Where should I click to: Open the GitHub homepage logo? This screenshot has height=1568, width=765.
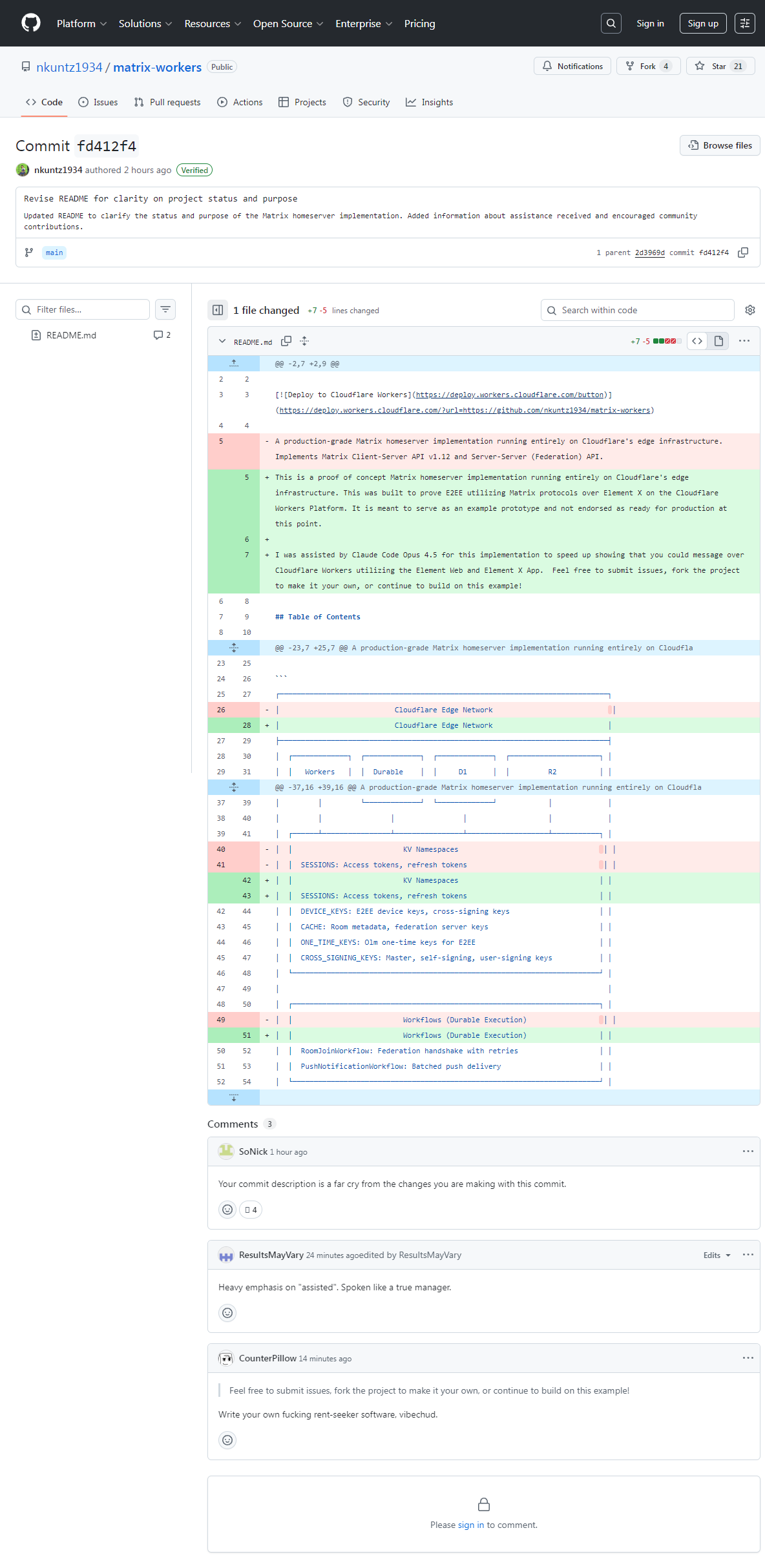pyautogui.click(x=31, y=23)
